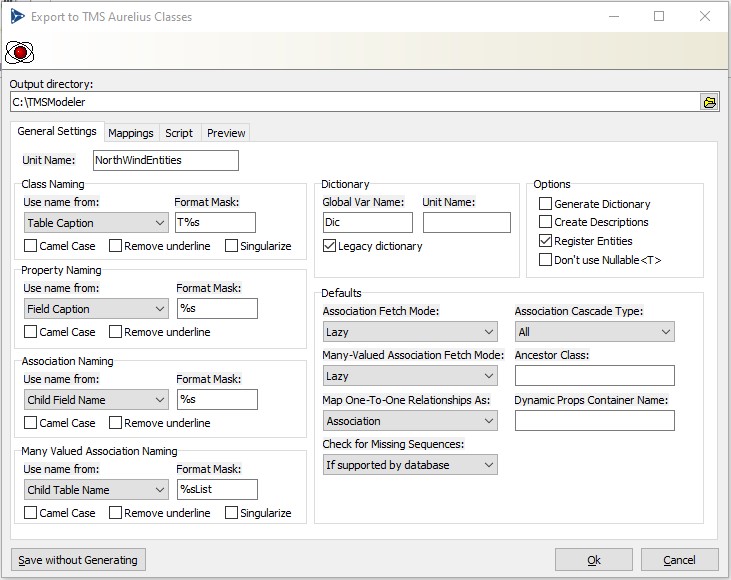Maximize the Export dialog window

[x=659, y=16]
